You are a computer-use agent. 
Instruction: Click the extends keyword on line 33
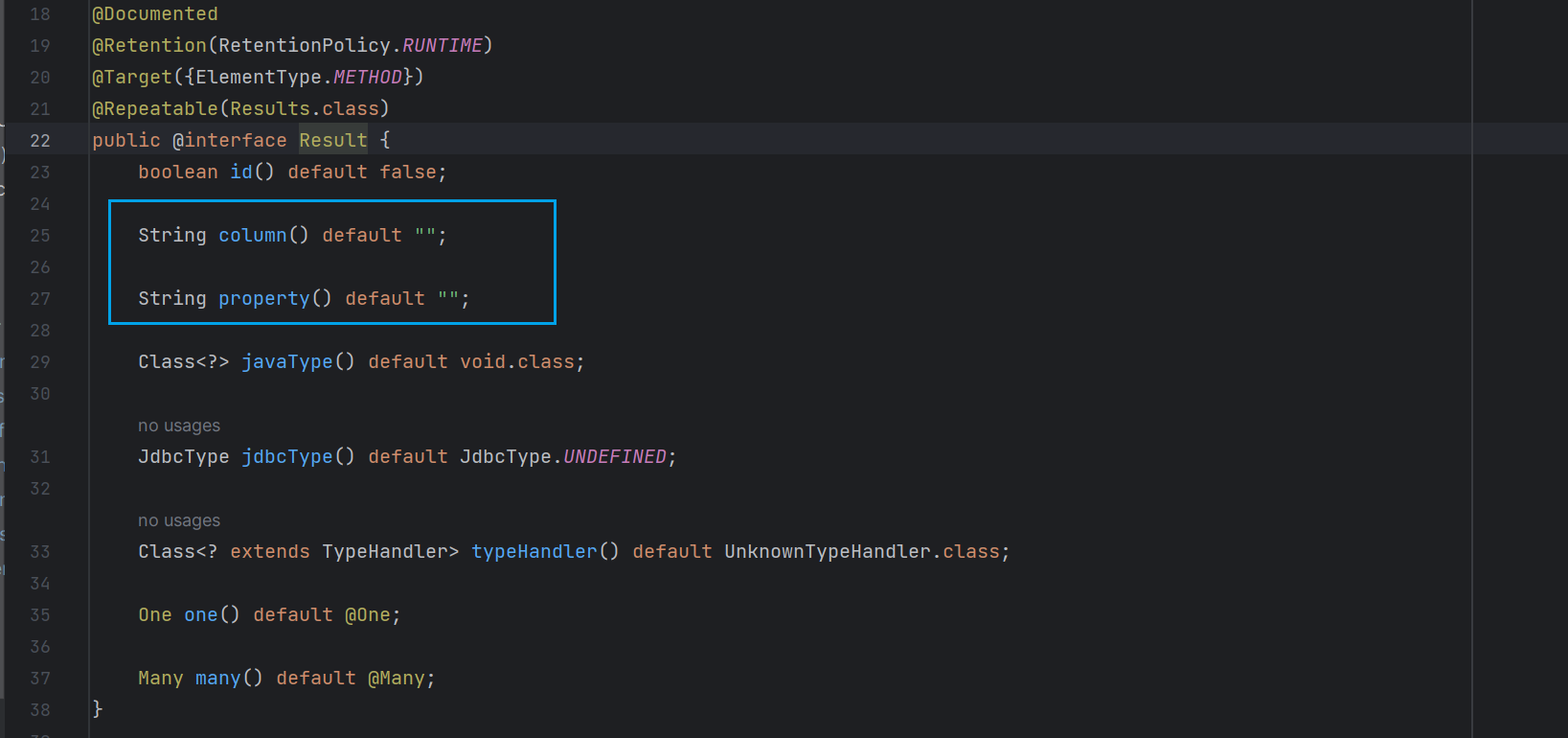270,551
